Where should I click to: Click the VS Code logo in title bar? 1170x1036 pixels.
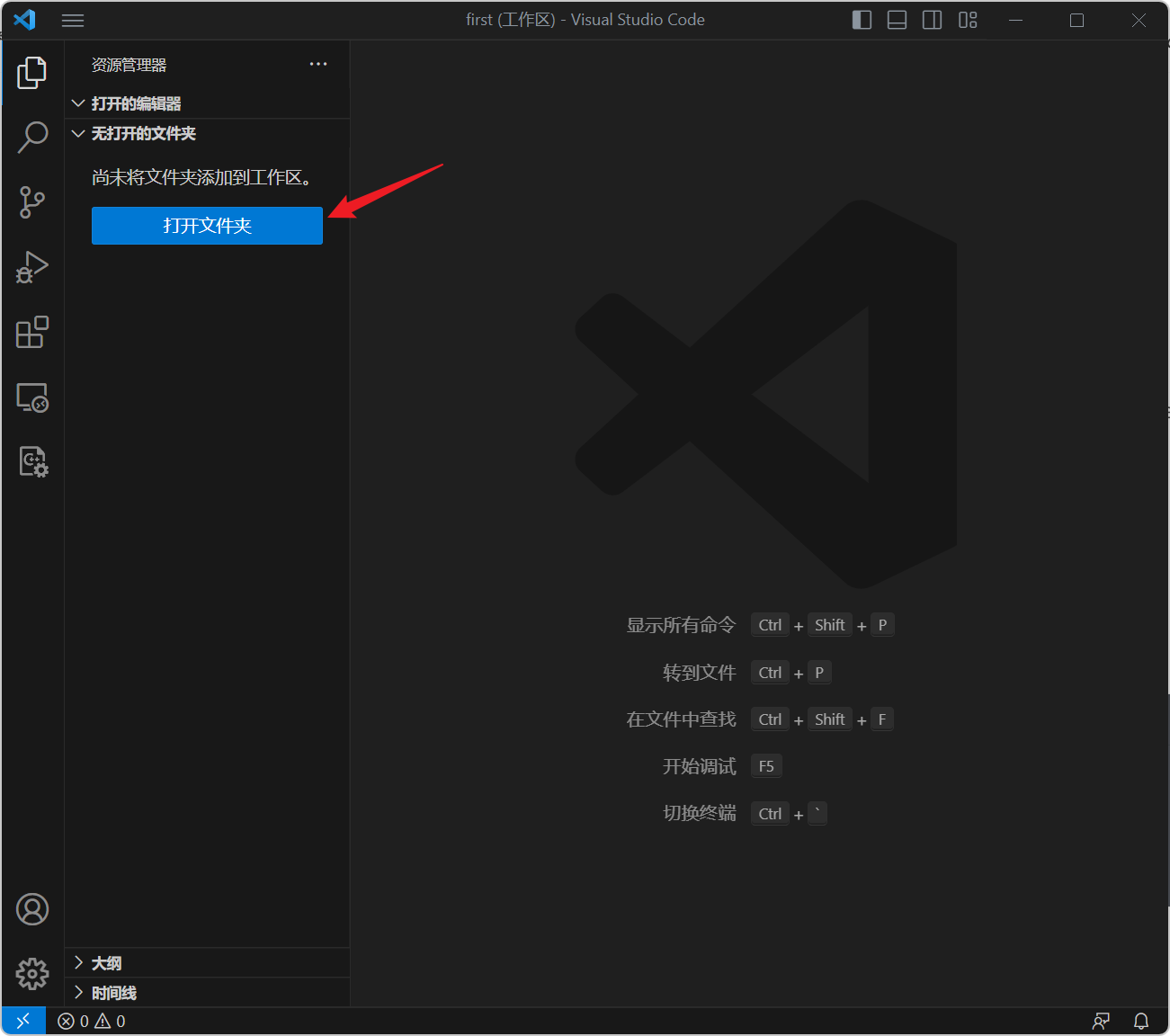[25, 19]
